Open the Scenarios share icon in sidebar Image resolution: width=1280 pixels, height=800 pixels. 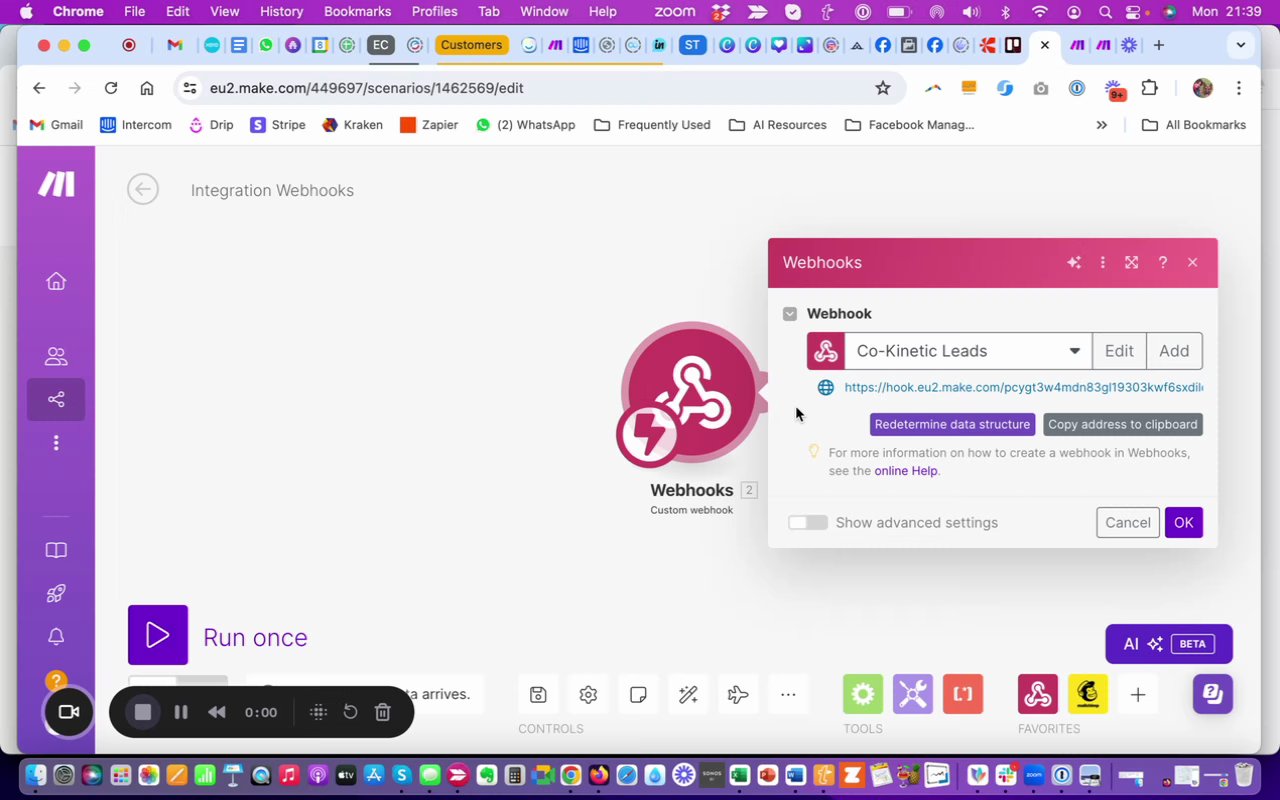click(56, 399)
